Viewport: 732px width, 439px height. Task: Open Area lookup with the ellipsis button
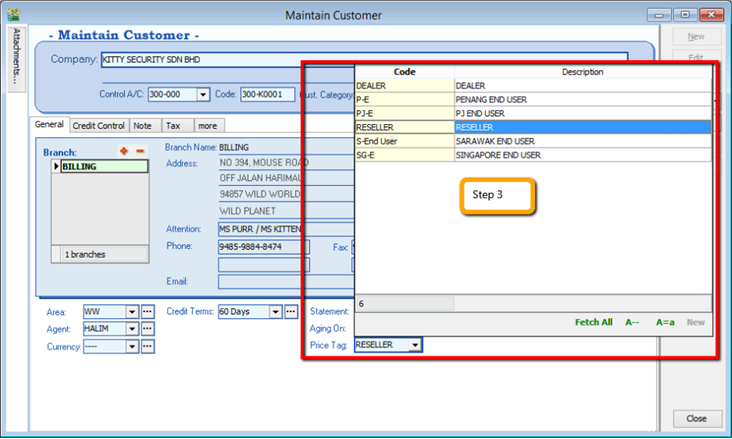147,312
